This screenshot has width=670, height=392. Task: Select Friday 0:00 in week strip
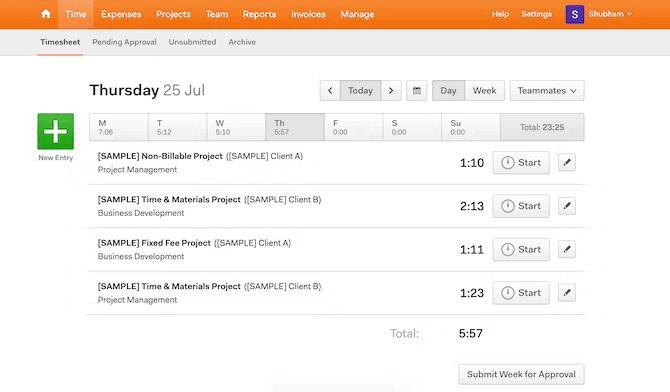point(353,127)
